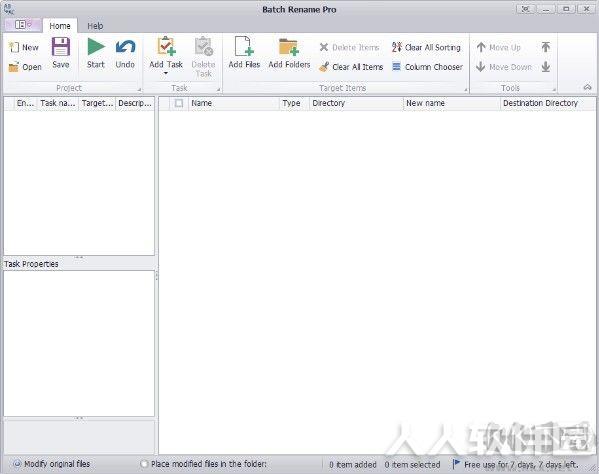Screen dimensions: 599x474
Task: Expand the Add Task dropdown arrow
Action: [166, 73]
